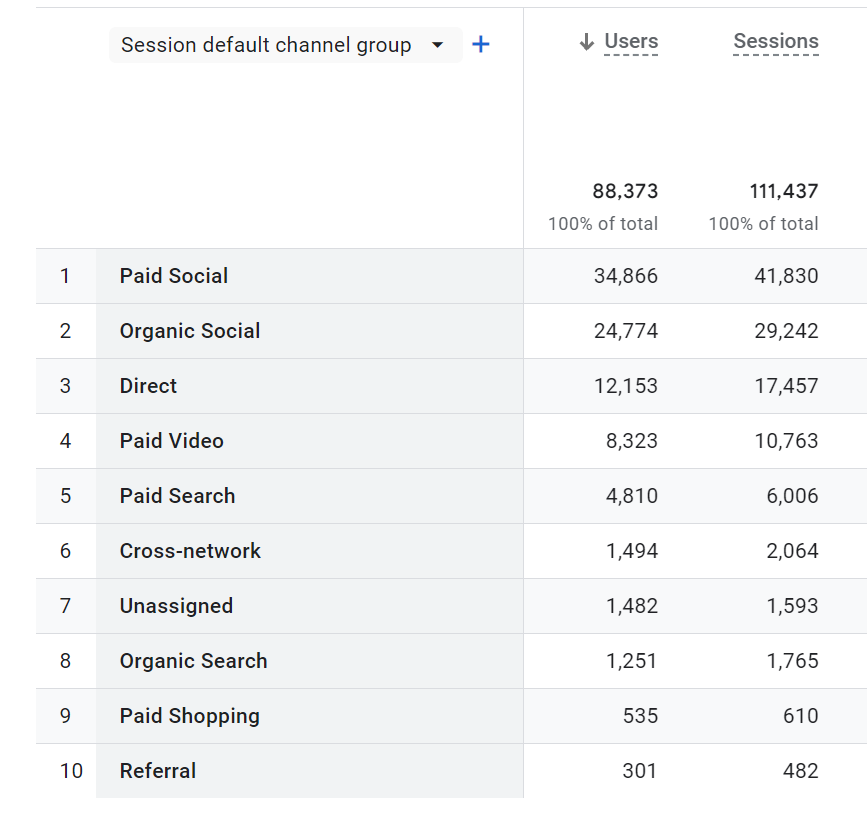Click Unassigned users value 1,482
Viewport: 867px width, 826px height.
tap(632, 606)
